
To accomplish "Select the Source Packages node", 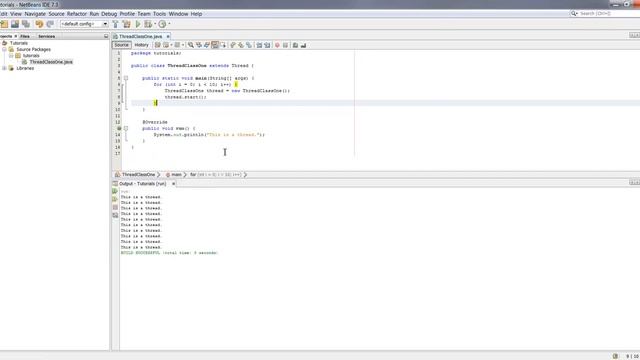I will (33, 49).
